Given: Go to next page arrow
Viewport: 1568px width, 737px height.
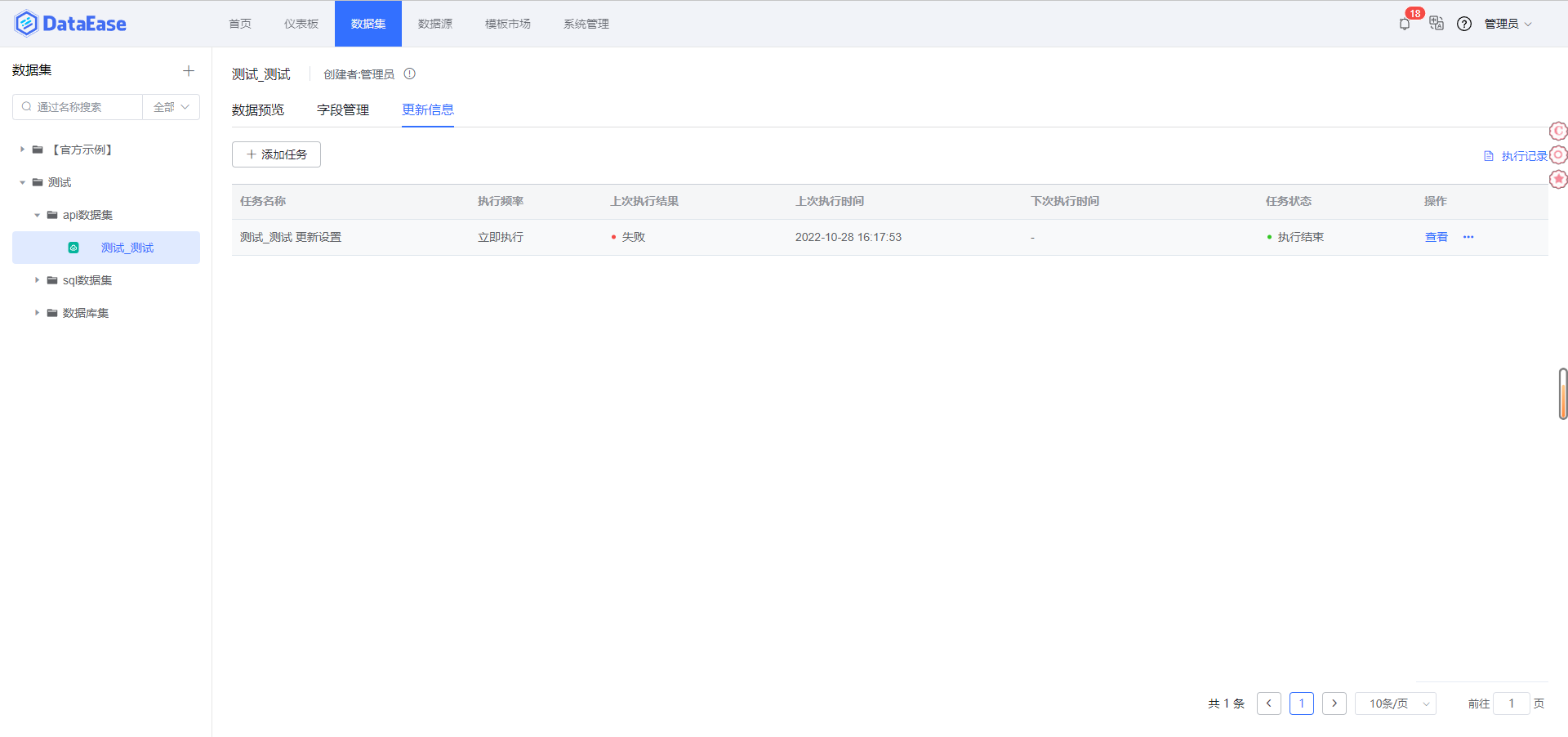Looking at the screenshot, I should click(1334, 703).
